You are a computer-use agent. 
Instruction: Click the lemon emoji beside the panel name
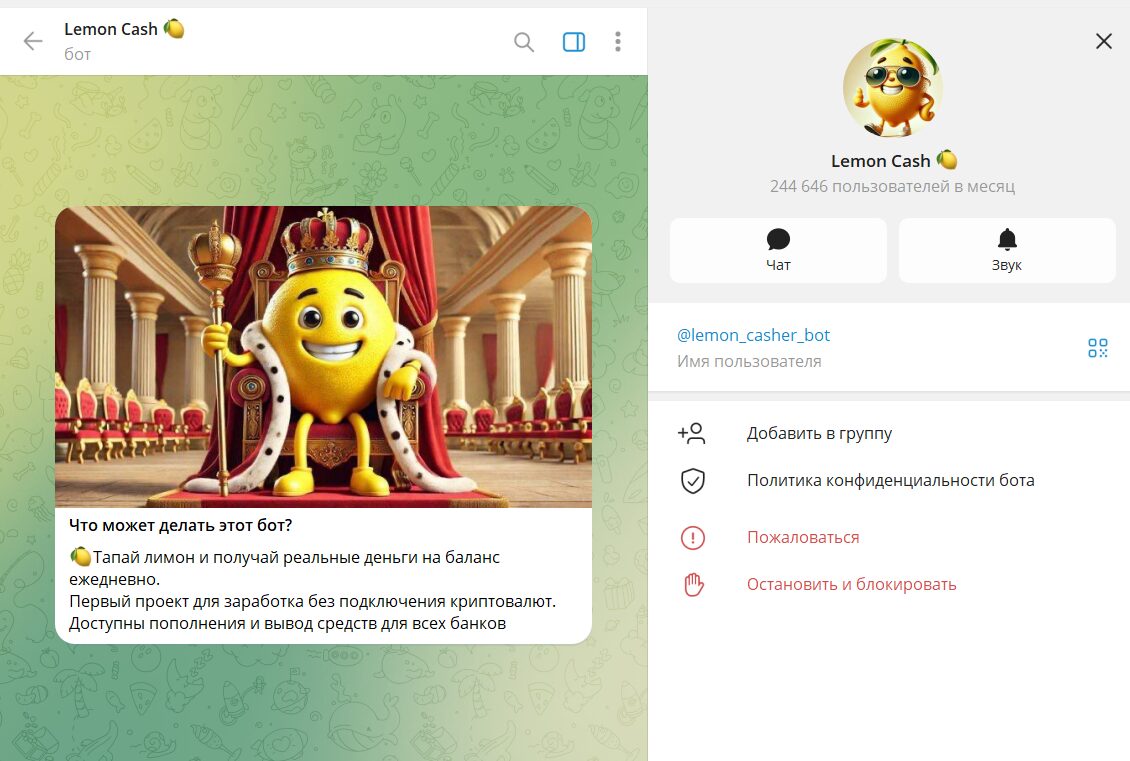point(947,160)
